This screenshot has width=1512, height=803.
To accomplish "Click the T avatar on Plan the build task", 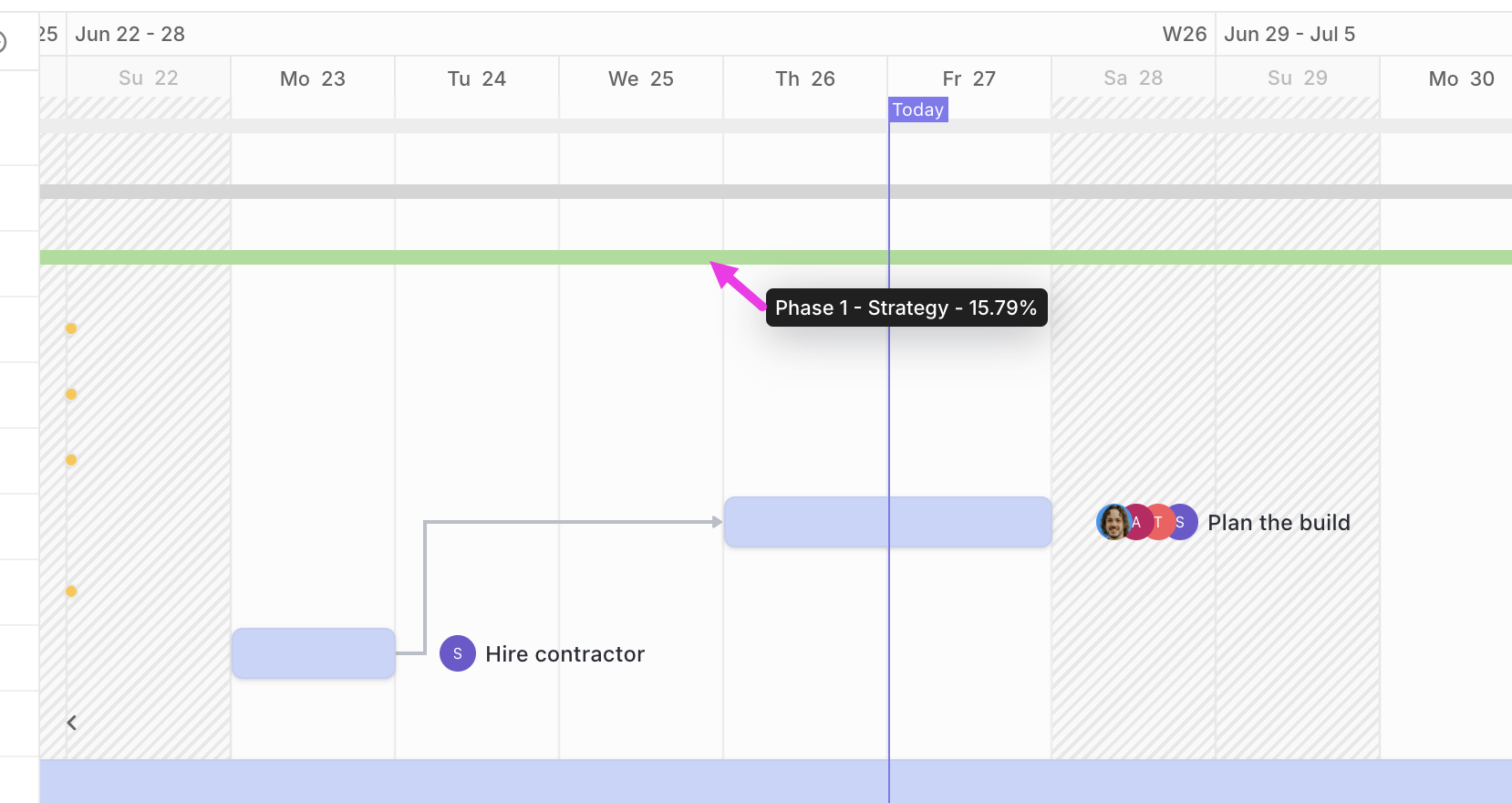I will (x=1159, y=522).
